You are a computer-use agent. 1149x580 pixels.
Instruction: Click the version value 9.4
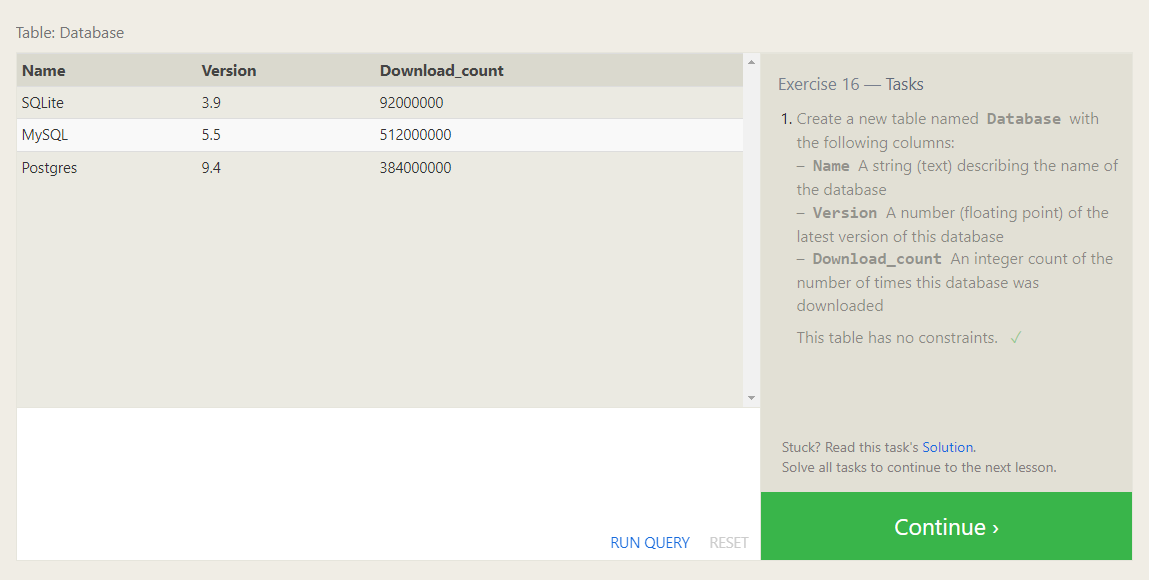click(211, 168)
